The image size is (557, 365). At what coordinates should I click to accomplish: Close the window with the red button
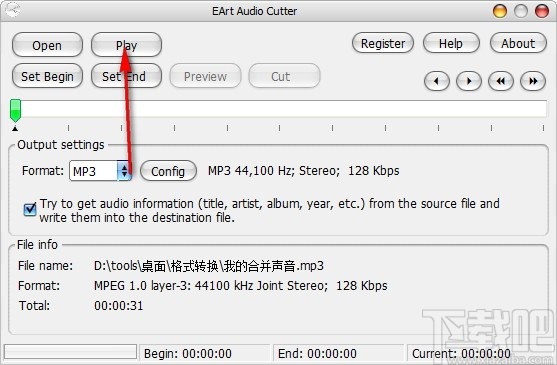pyautogui.click(x=542, y=11)
